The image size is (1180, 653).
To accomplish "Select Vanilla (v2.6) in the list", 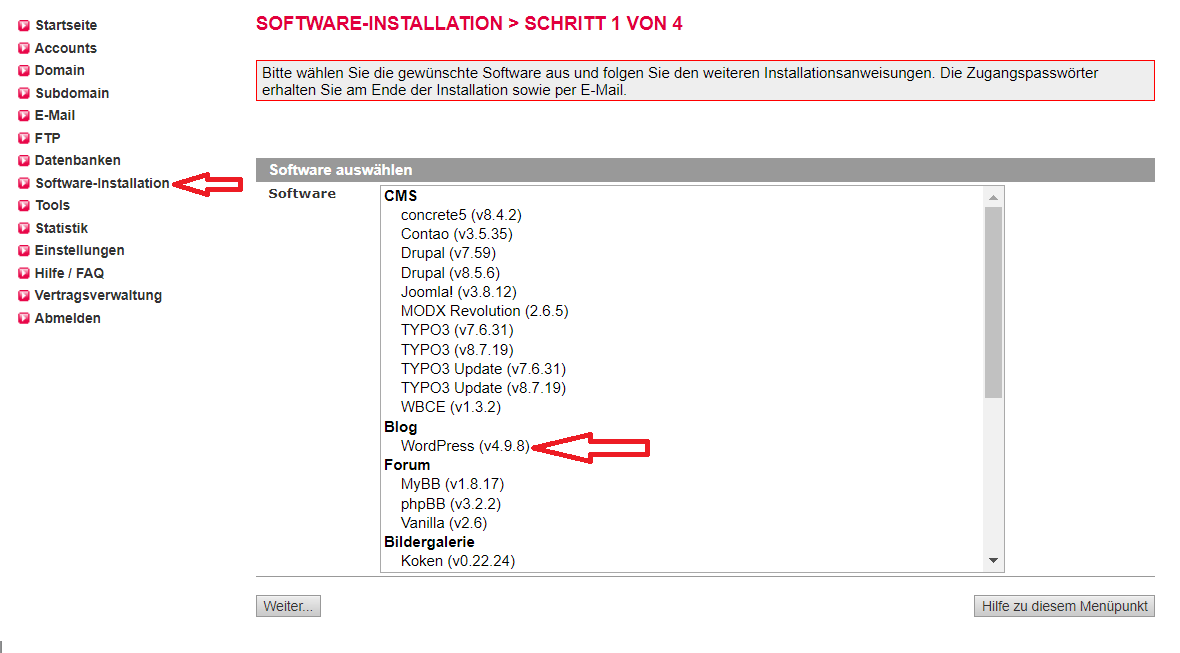I will (444, 523).
